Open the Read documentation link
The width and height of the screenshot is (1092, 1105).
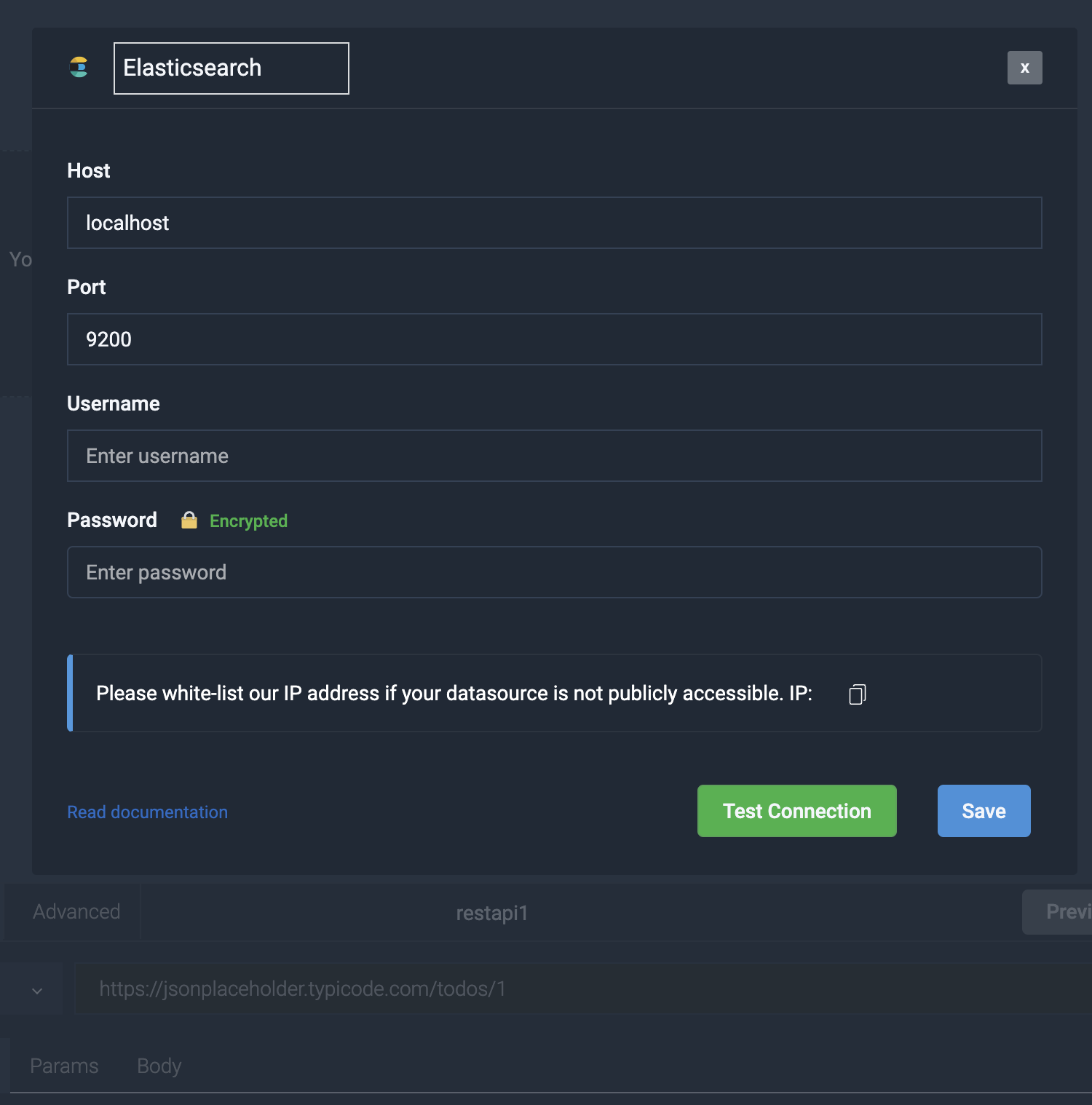pos(147,812)
